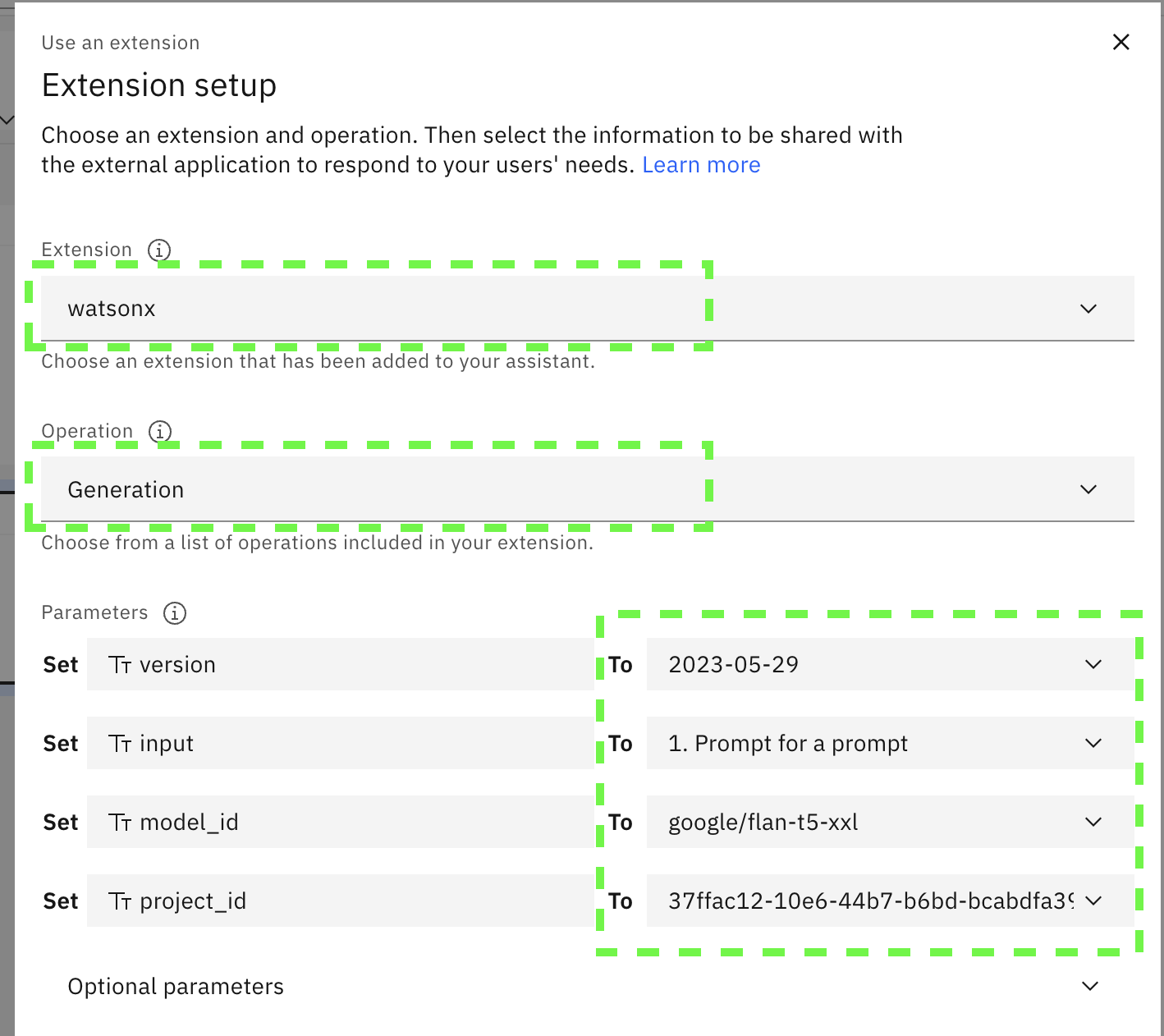
Task: Expand Optional parameters section
Action: [588, 986]
